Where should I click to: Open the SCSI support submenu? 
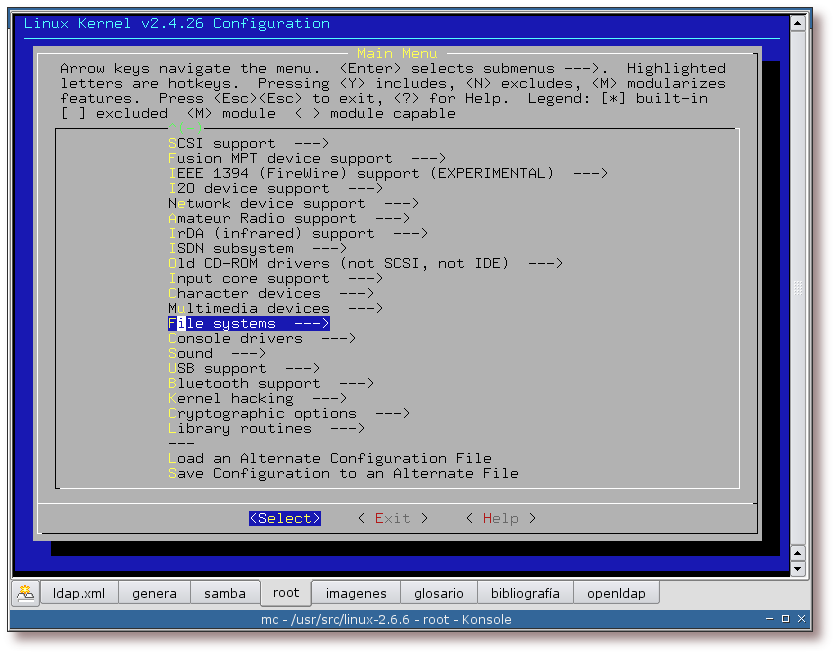point(234,144)
